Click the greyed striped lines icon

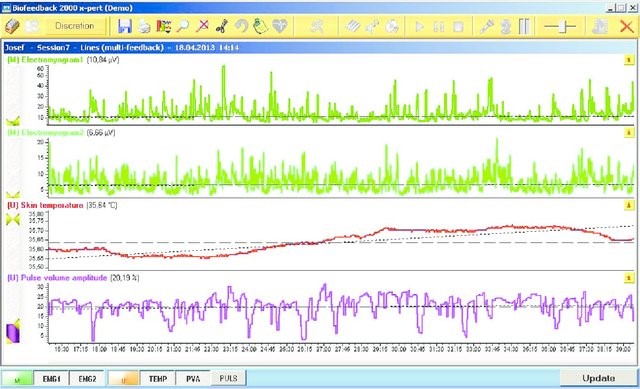pyautogui.click(x=353, y=27)
